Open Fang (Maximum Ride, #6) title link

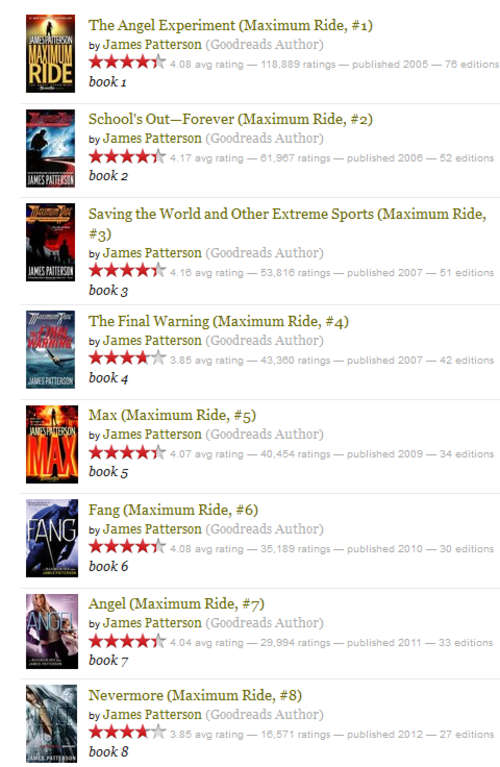(x=173, y=510)
